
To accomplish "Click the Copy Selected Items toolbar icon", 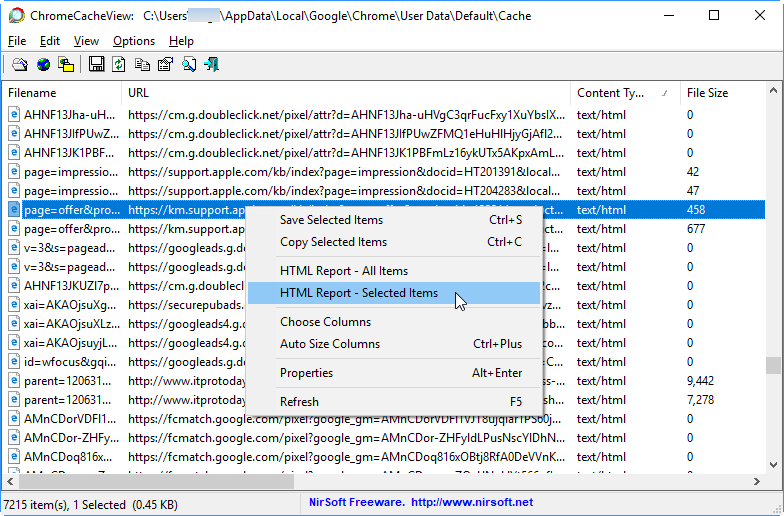I will 142,64.
